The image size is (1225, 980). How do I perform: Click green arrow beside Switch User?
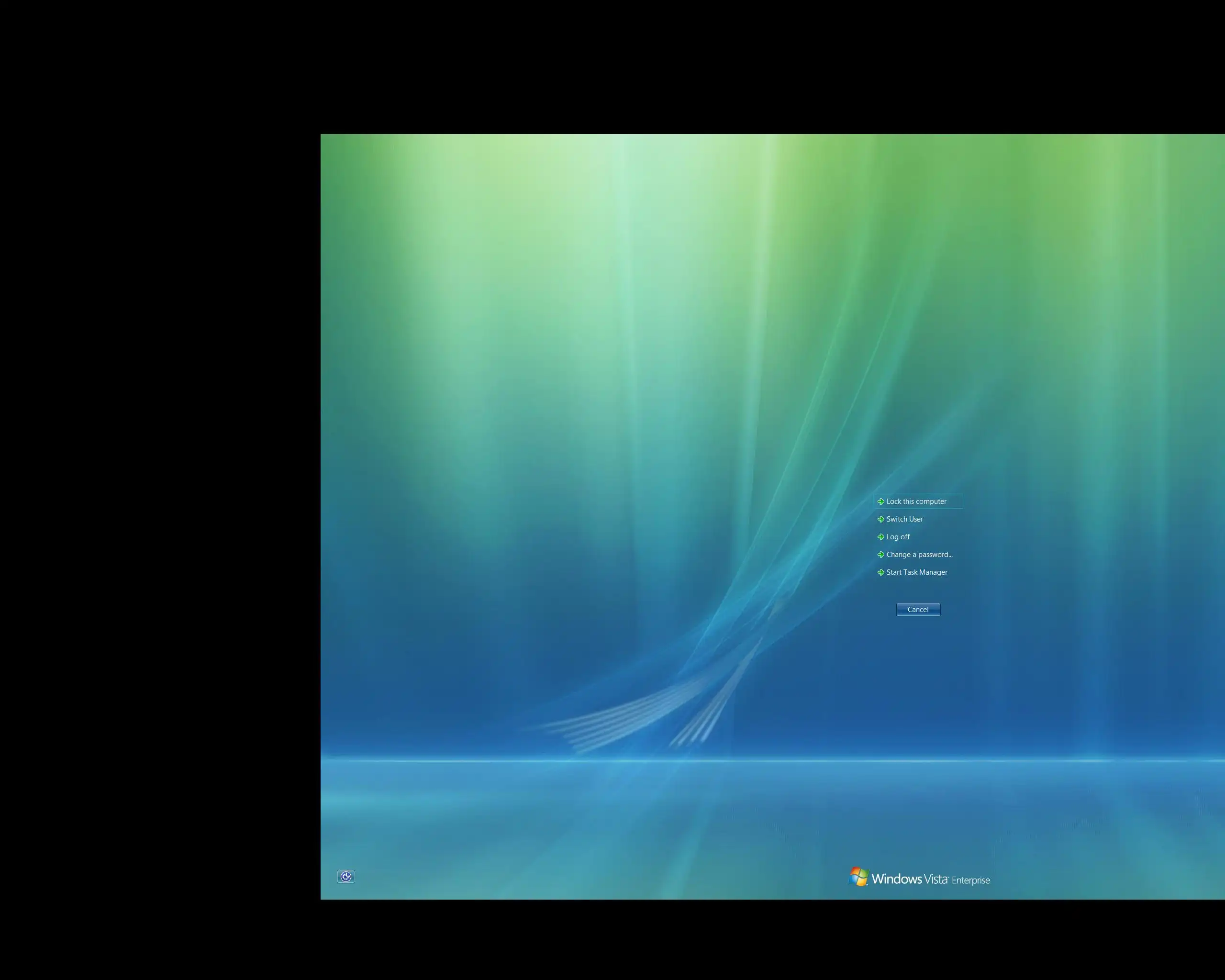(x=880, y=519)
